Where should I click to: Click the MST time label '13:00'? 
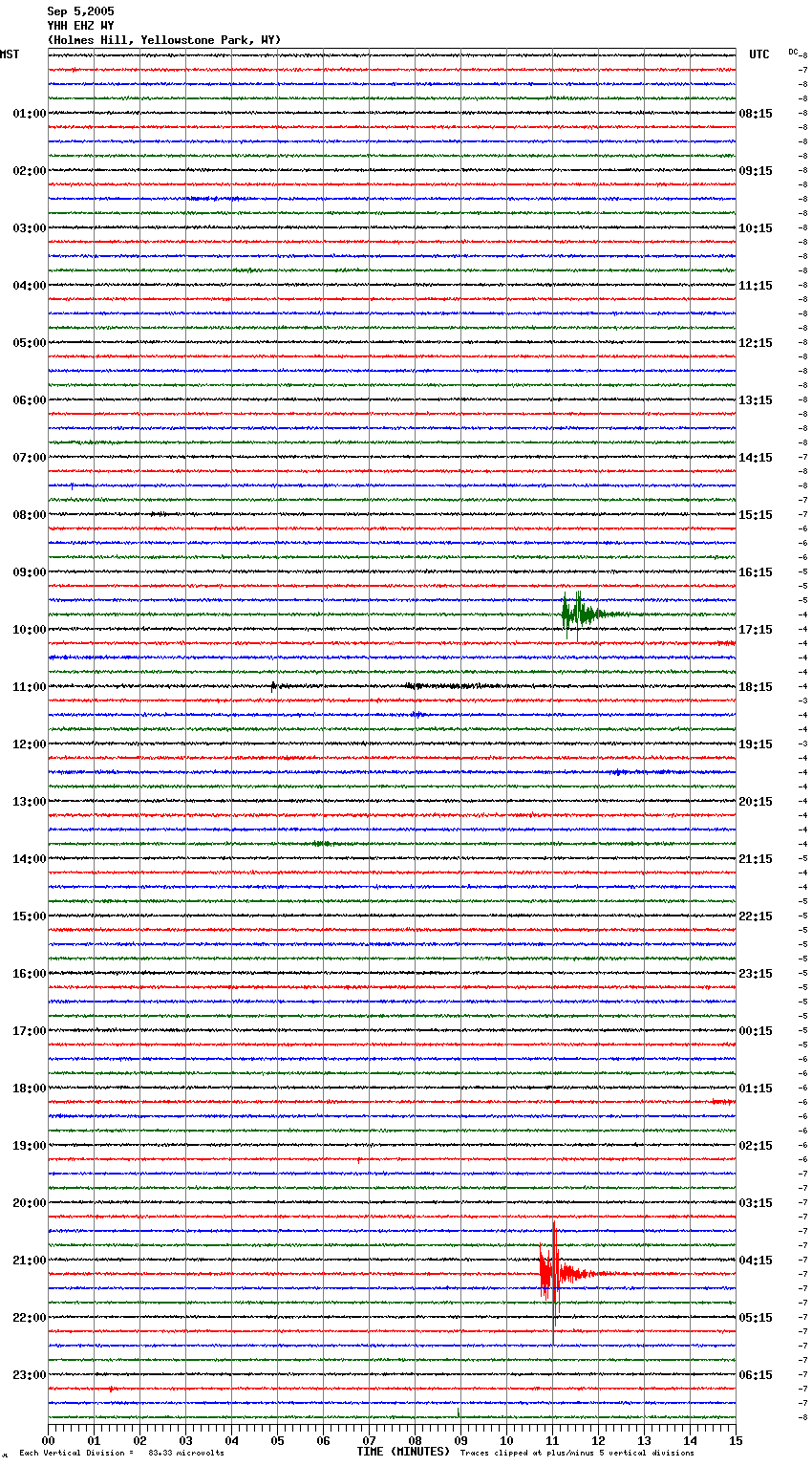[x=30, y=802]
